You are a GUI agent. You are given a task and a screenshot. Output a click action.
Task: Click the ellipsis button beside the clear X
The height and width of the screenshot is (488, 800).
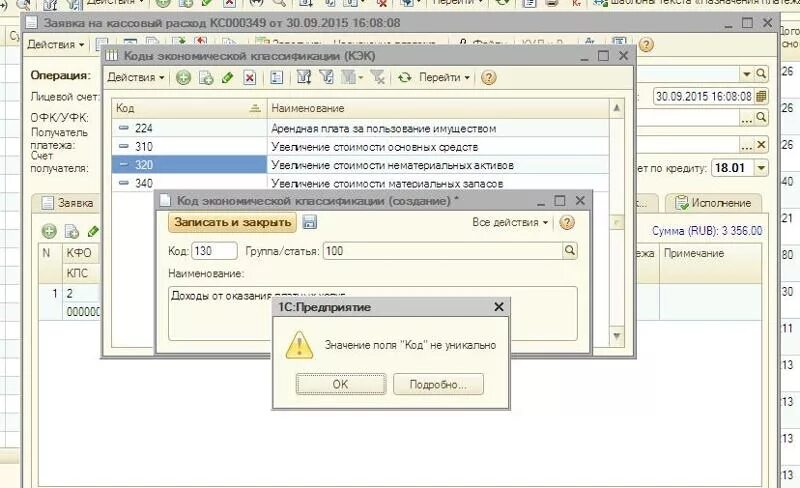(x=747, y=145)
